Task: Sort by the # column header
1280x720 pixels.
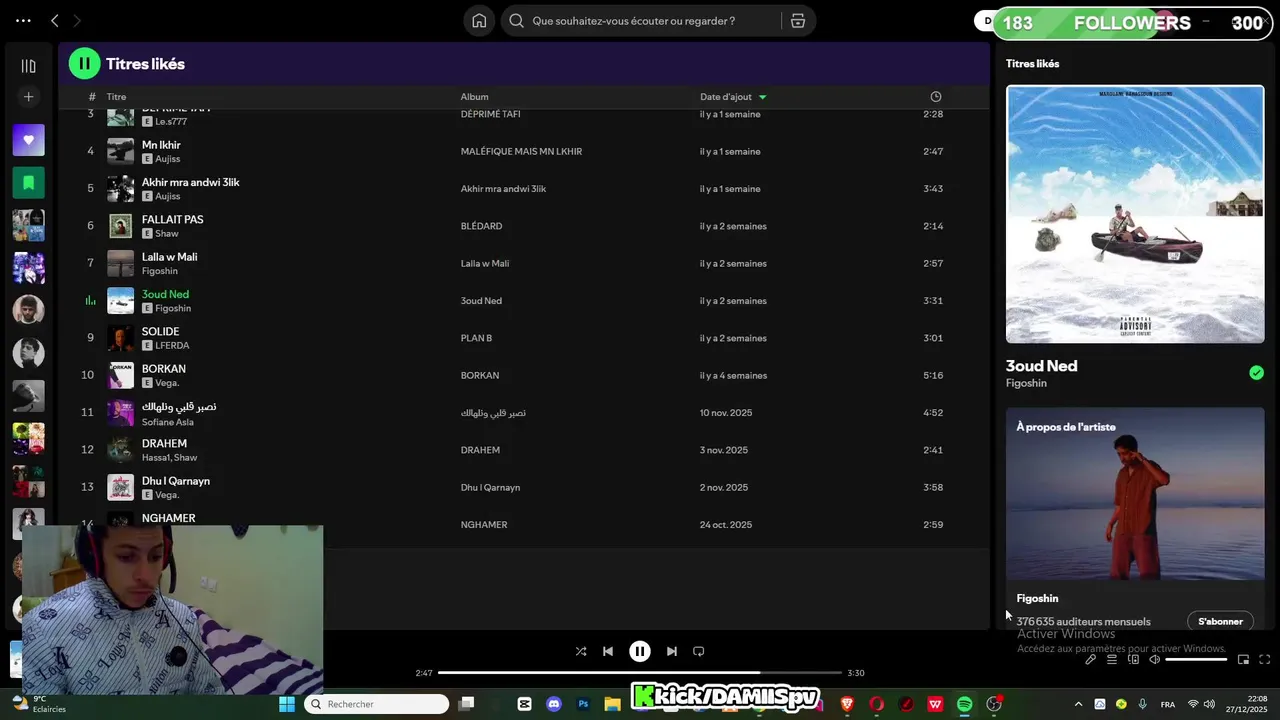Action: 92,97
